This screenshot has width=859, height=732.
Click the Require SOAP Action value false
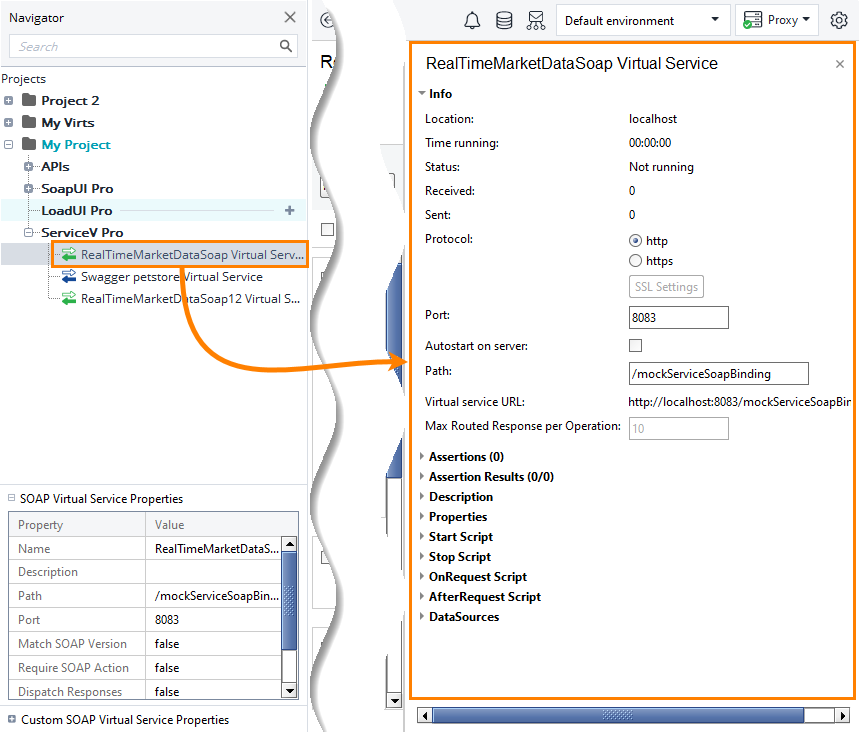(x=214, y=668)
